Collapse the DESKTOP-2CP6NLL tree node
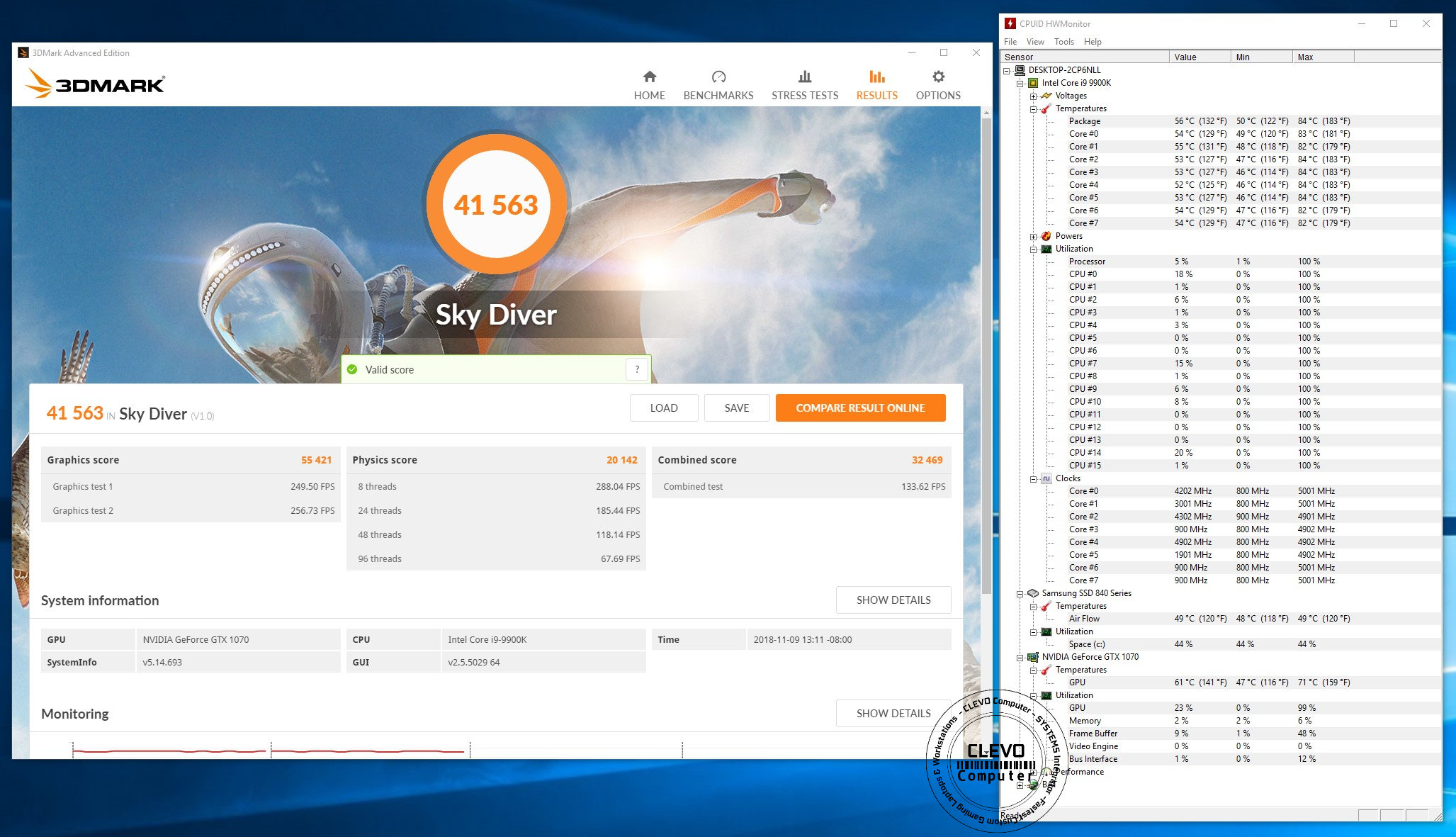The height and width of the screenshot is (837, 1456). click(x=1007, y=71)
